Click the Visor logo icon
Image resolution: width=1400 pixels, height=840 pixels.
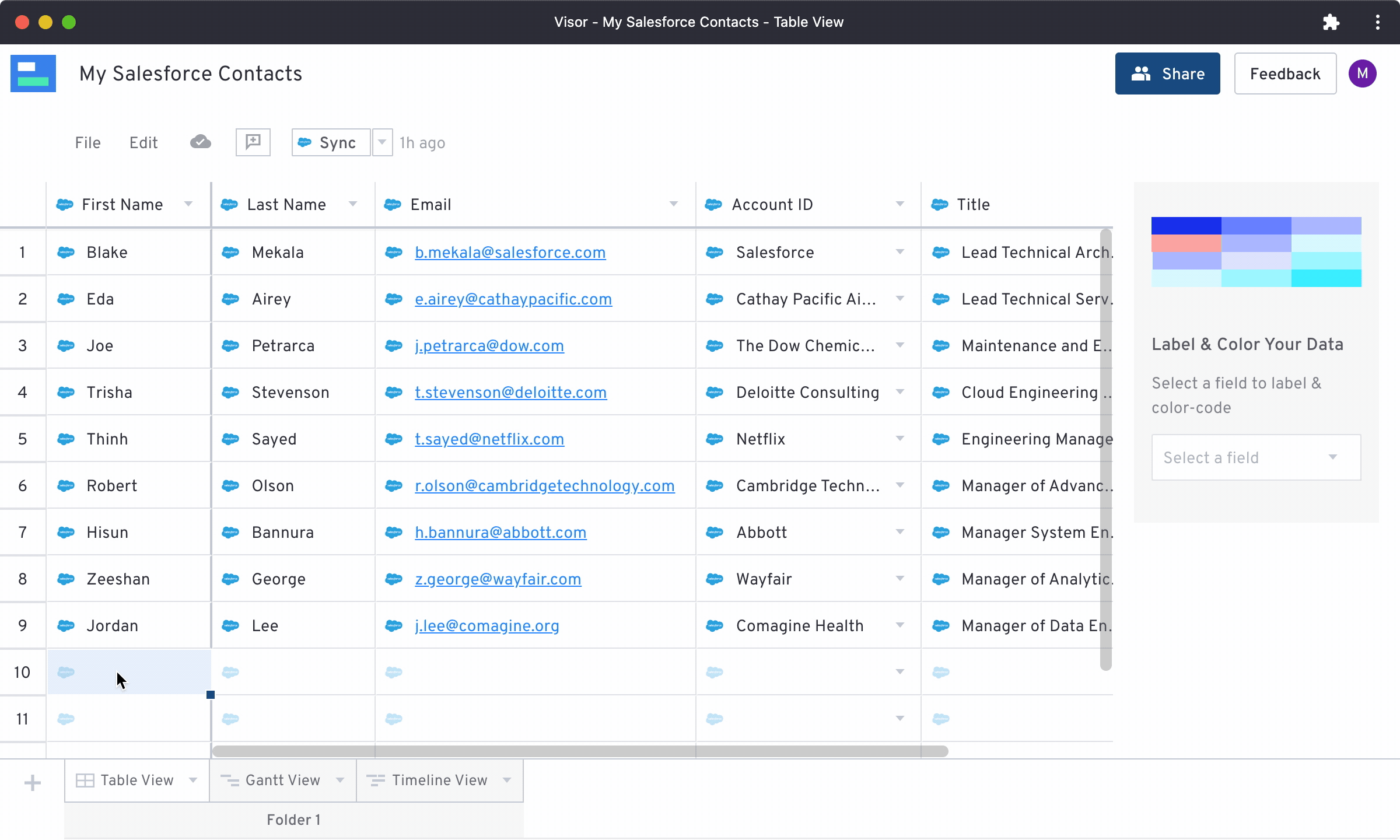pos(33,73)
